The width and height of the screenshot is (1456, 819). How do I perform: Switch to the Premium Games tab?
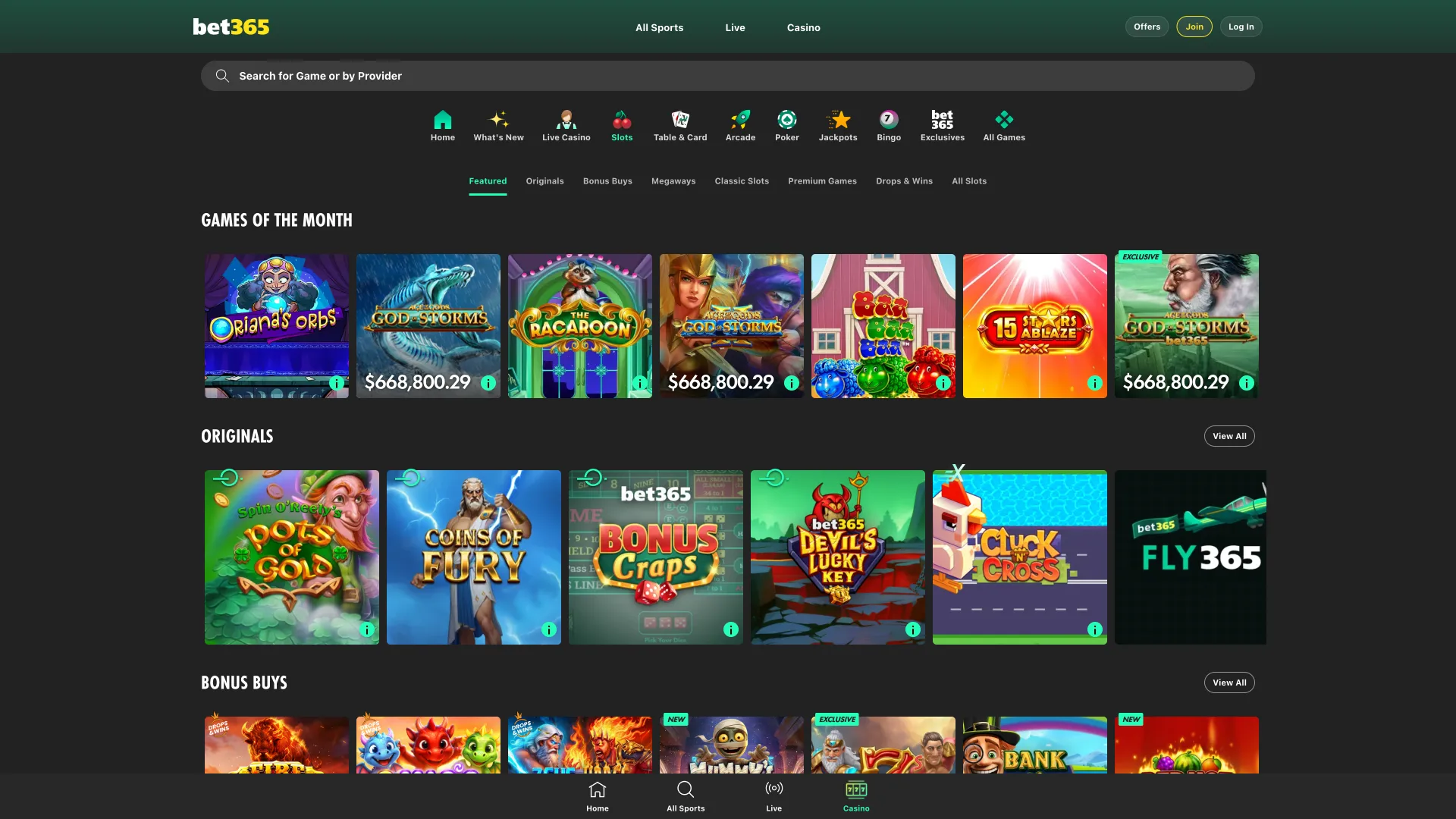click(822, 181)
